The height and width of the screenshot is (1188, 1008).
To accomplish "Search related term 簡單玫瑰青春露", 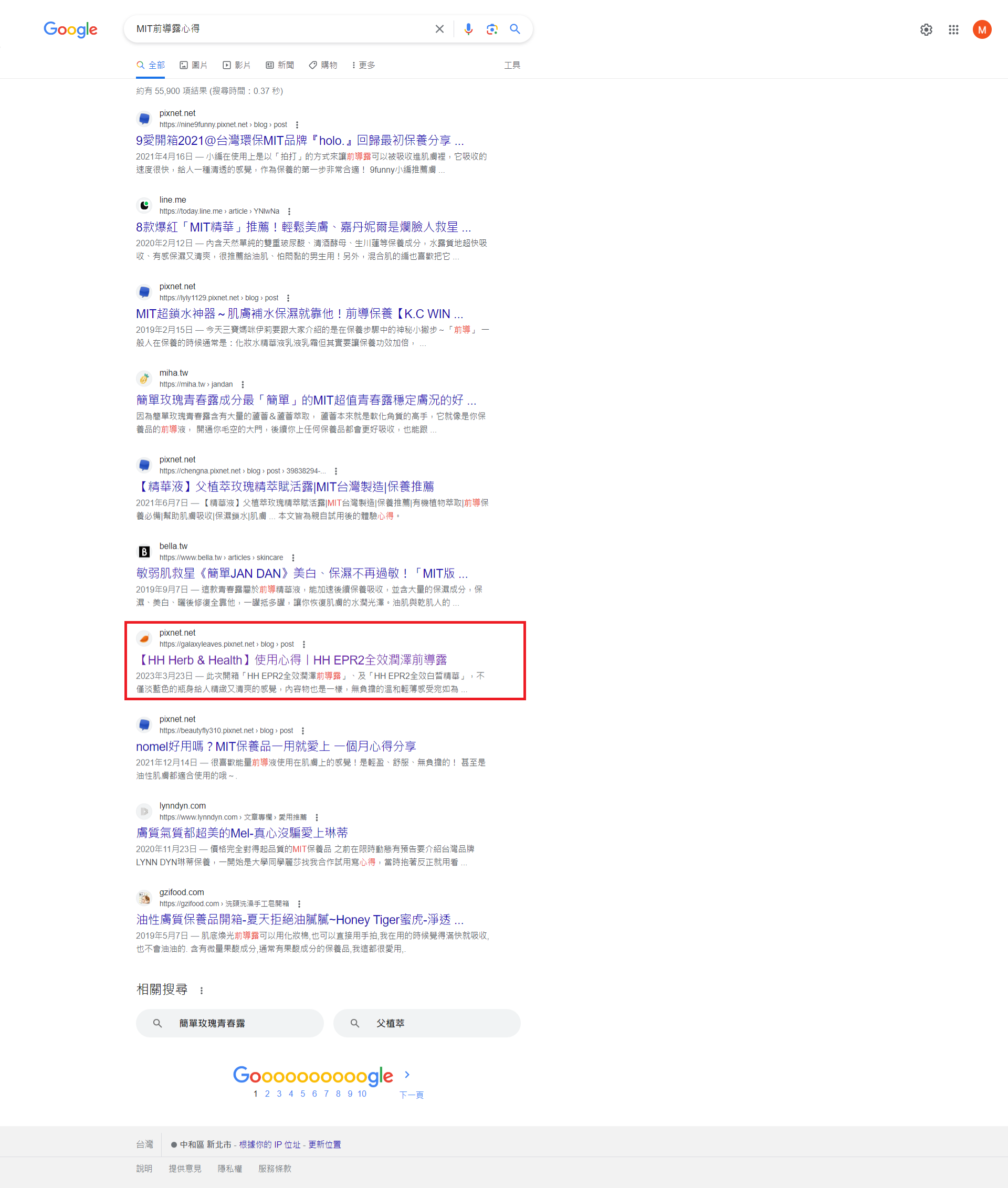I will (230, 1024).
